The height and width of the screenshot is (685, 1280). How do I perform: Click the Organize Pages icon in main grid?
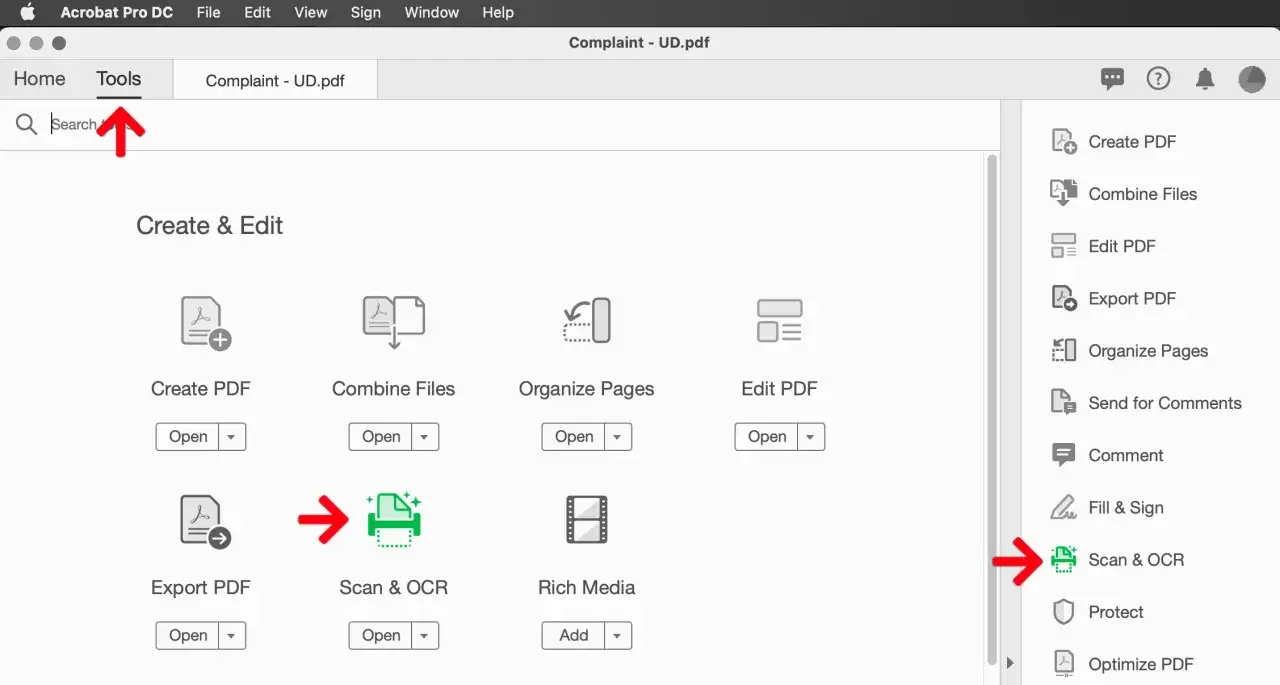(x=587, y=322)
